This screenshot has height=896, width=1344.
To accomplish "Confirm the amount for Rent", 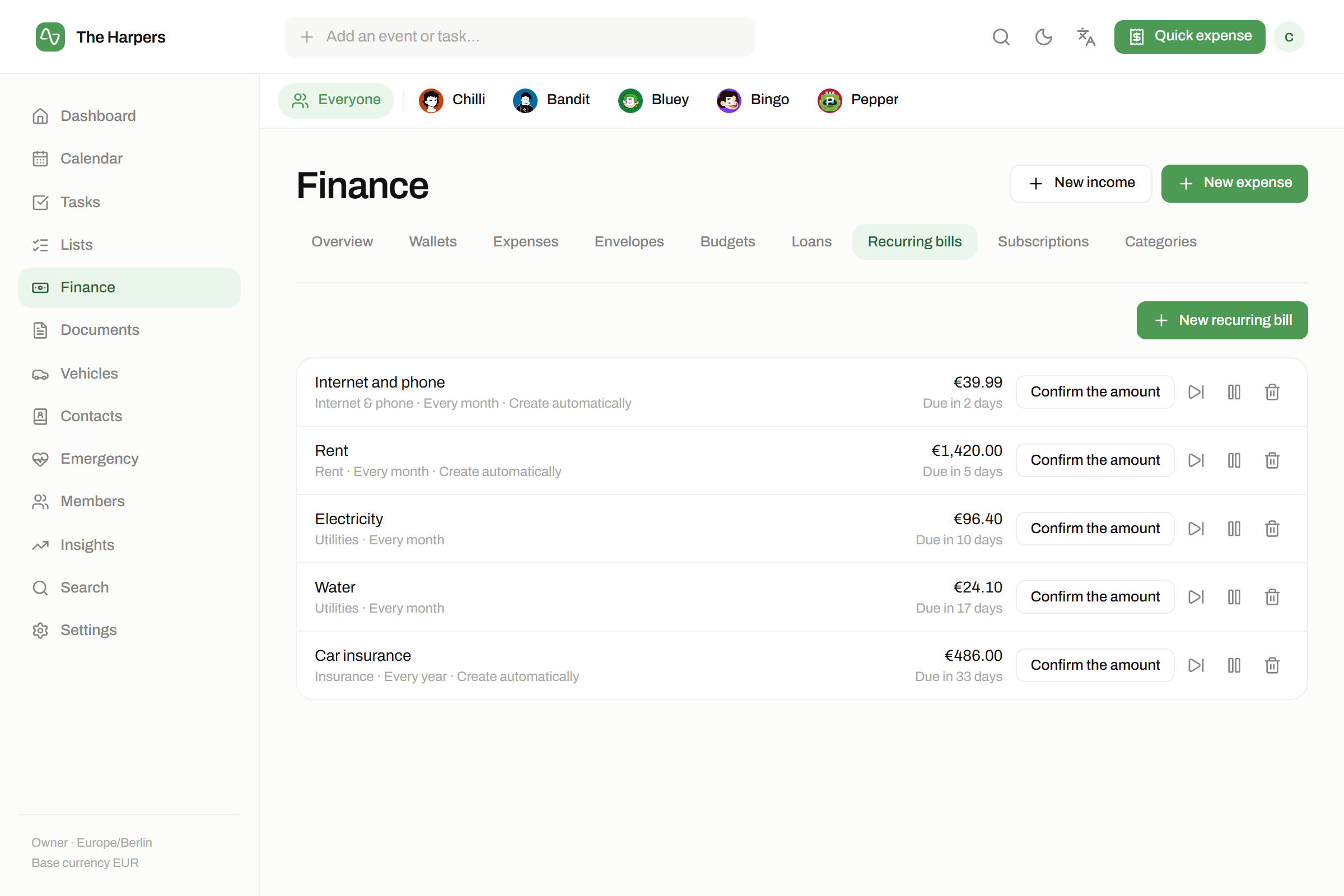I will point(1095,460).
